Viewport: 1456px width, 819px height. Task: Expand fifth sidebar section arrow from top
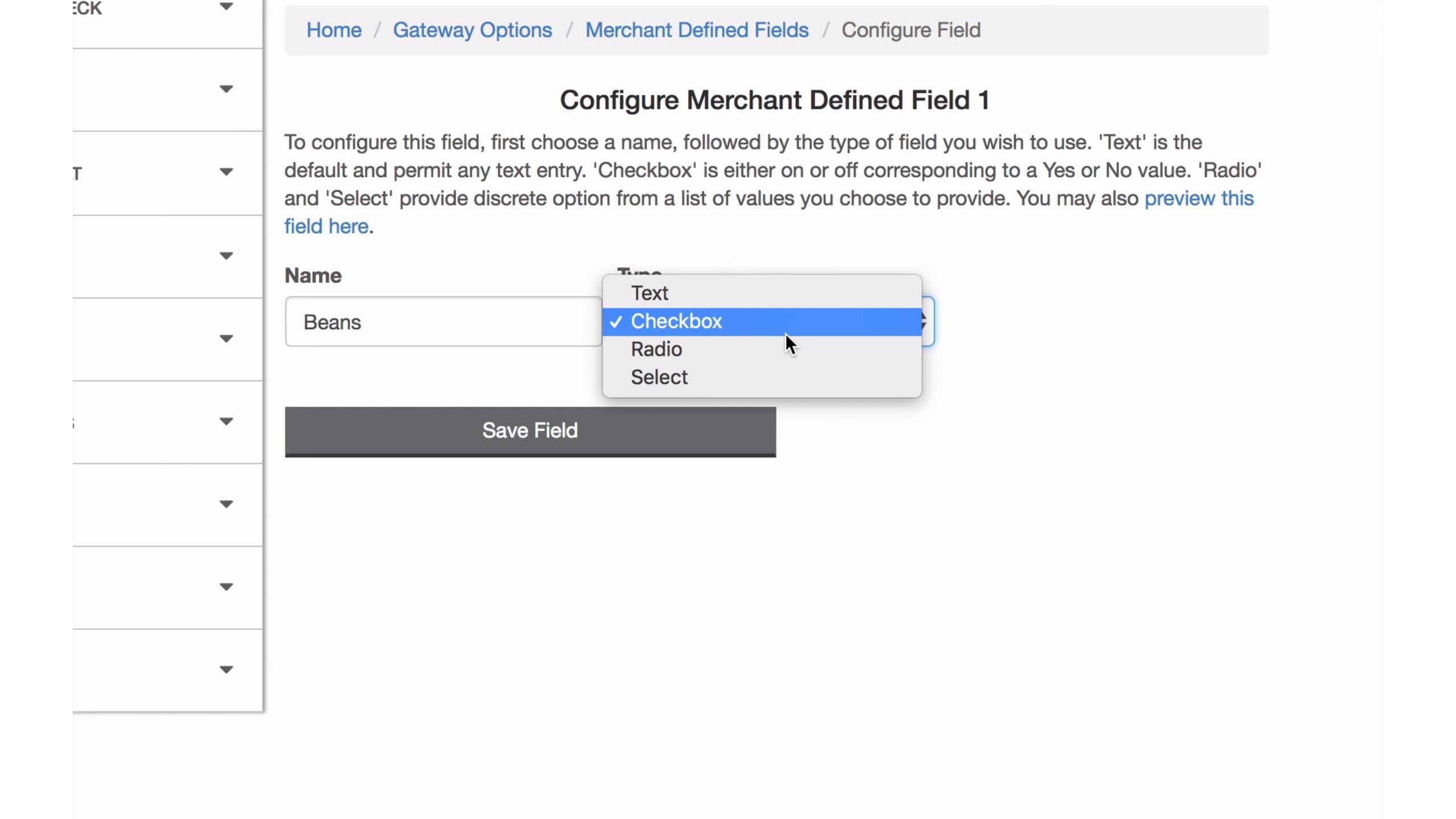pyautogui.click(x=226, y=339)
